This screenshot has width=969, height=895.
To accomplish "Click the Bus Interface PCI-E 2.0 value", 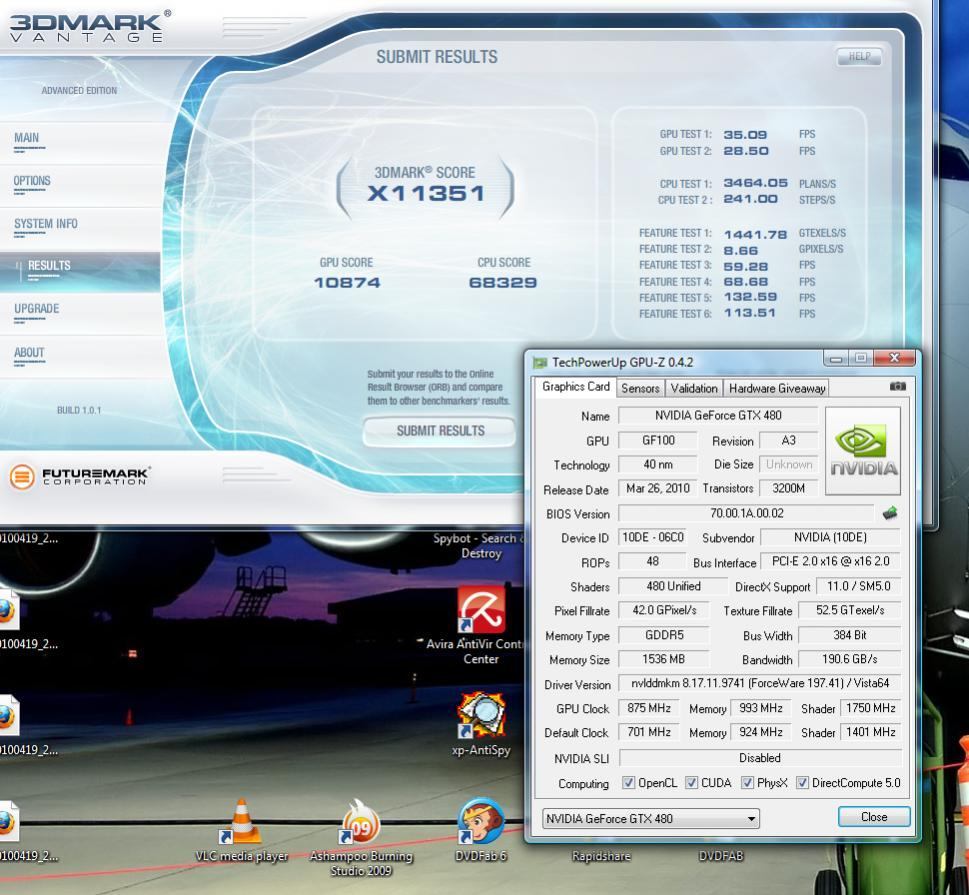I will pos(830,561).
